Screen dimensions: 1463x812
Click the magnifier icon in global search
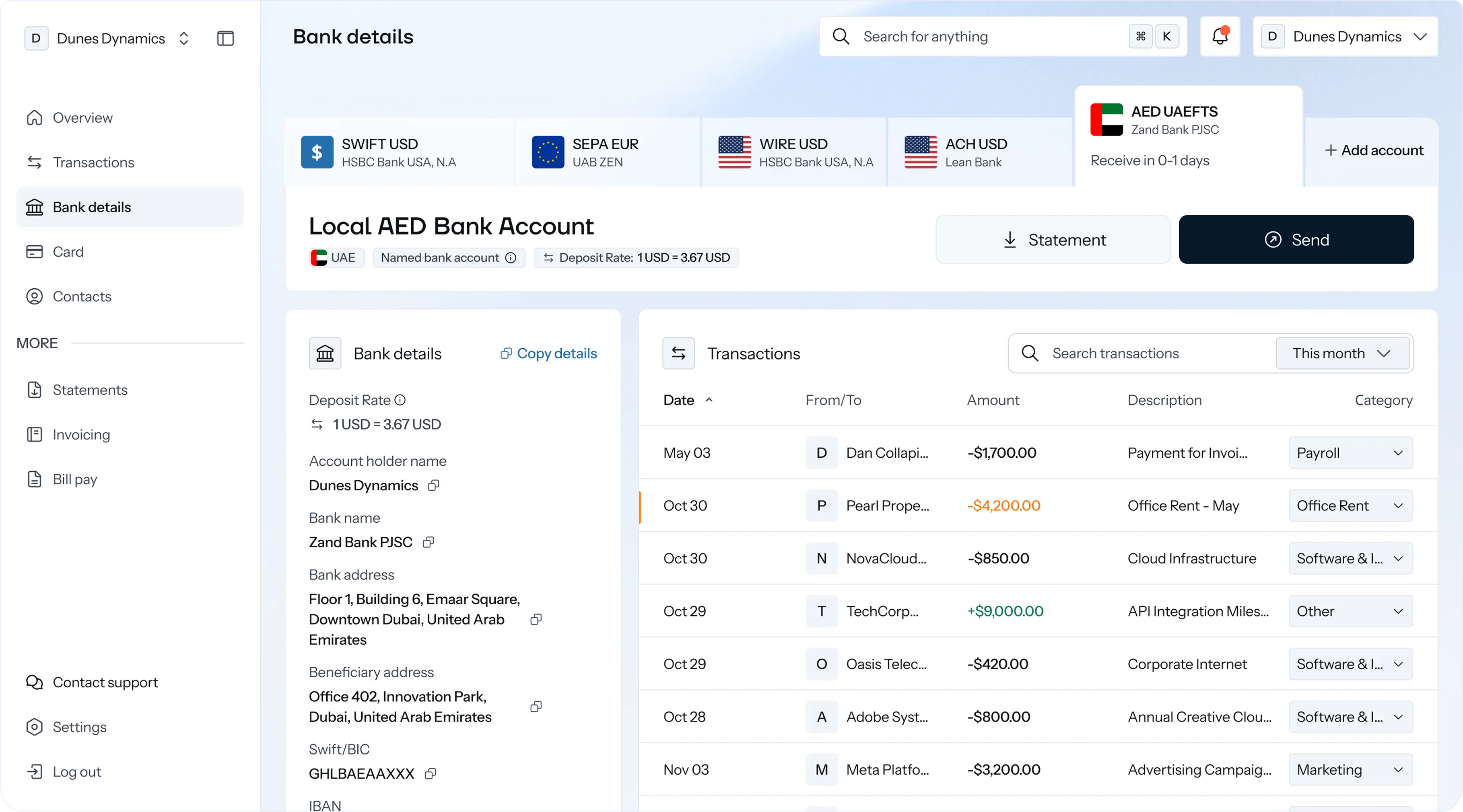click(841, 36)
